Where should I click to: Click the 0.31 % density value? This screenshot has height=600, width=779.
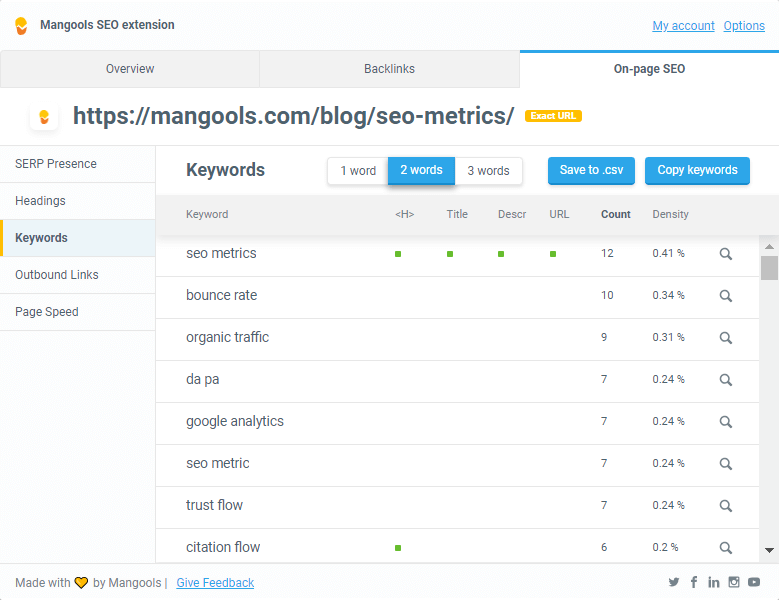click(668, 337)
